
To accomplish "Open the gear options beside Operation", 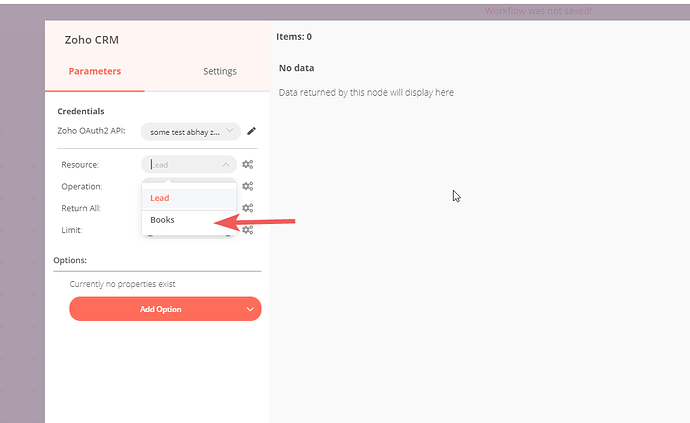I will pos(248,186).
